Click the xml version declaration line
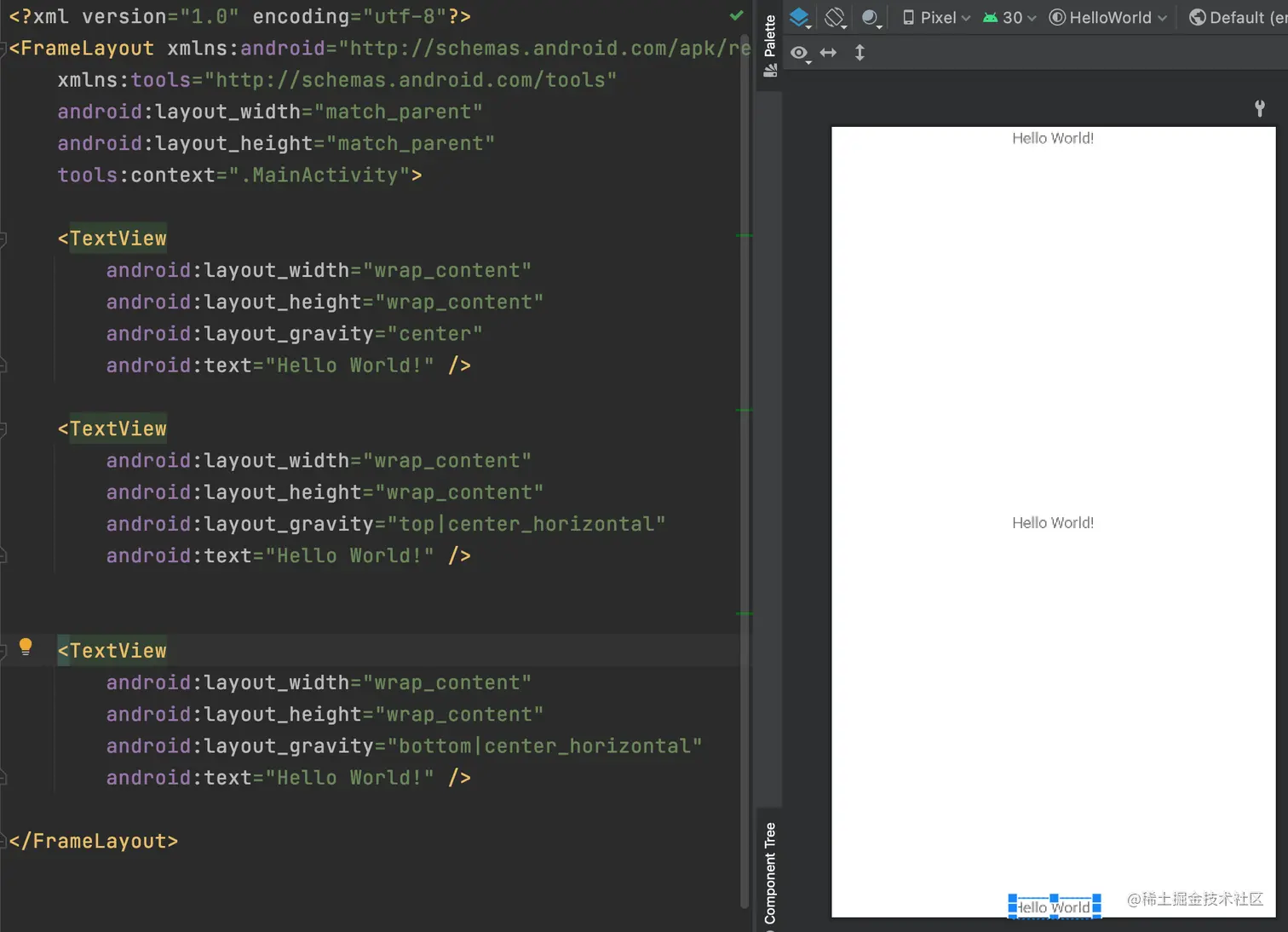Screen dimensions: 1288x932 coord(239,16)
